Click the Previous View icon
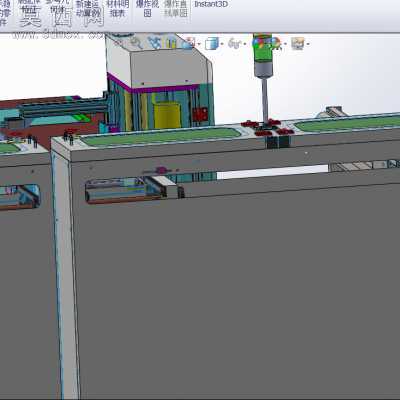The width and height of the screenshot is (400, 400). (154, 43)
